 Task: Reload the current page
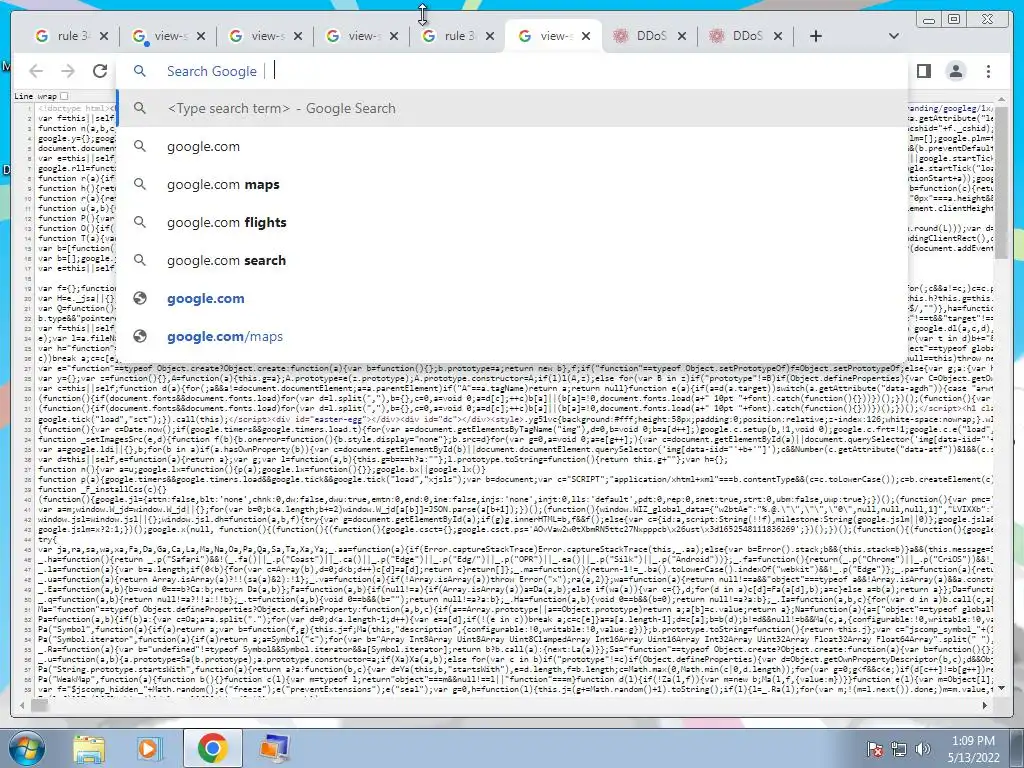point(99,71)
